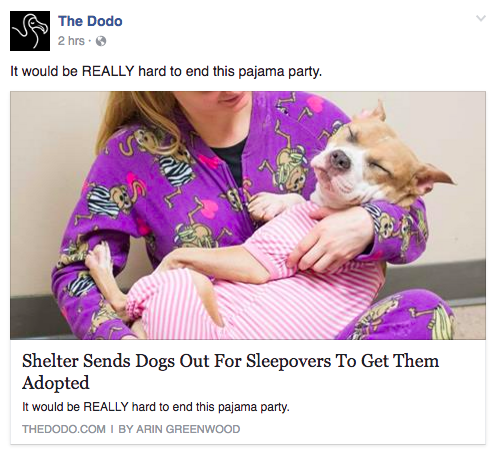Viewport: 497px width, 455px height.
Task: Expand the post options chevron arrow
Action: [x=481, y=18]
